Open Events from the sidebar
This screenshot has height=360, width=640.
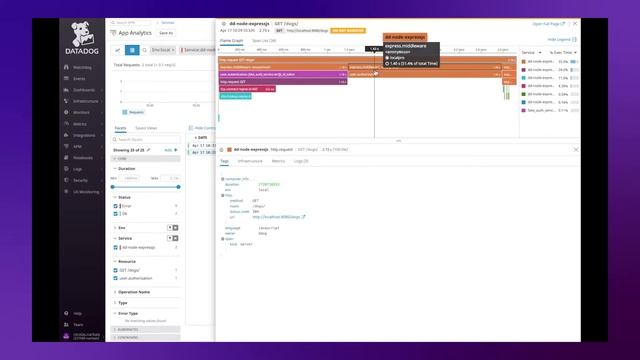(x=79, y=78)
